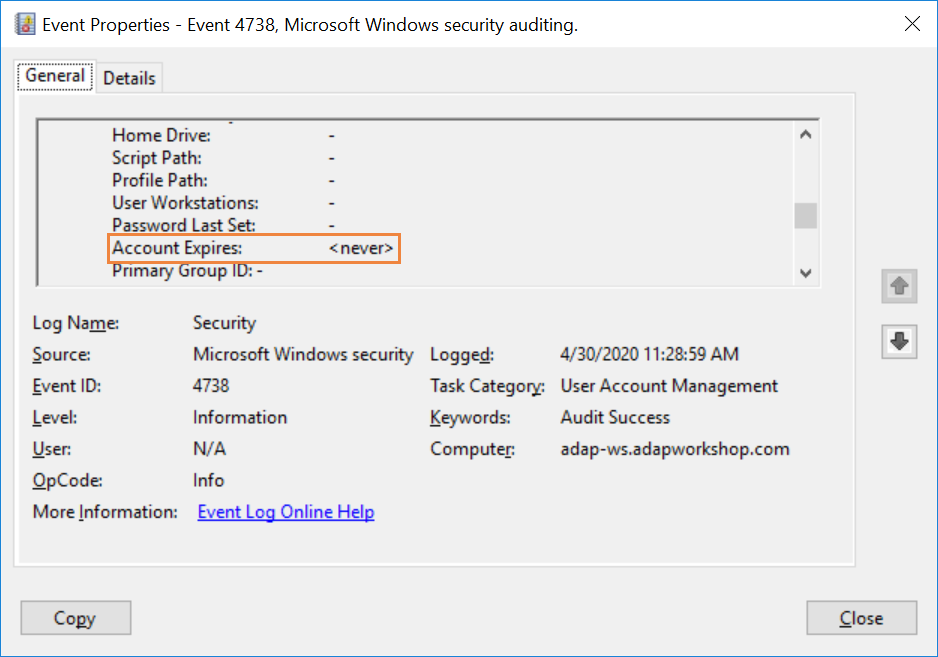938x657 pixels.
Task: Close the dialog with title bar X
Action: tap(912, 25)
